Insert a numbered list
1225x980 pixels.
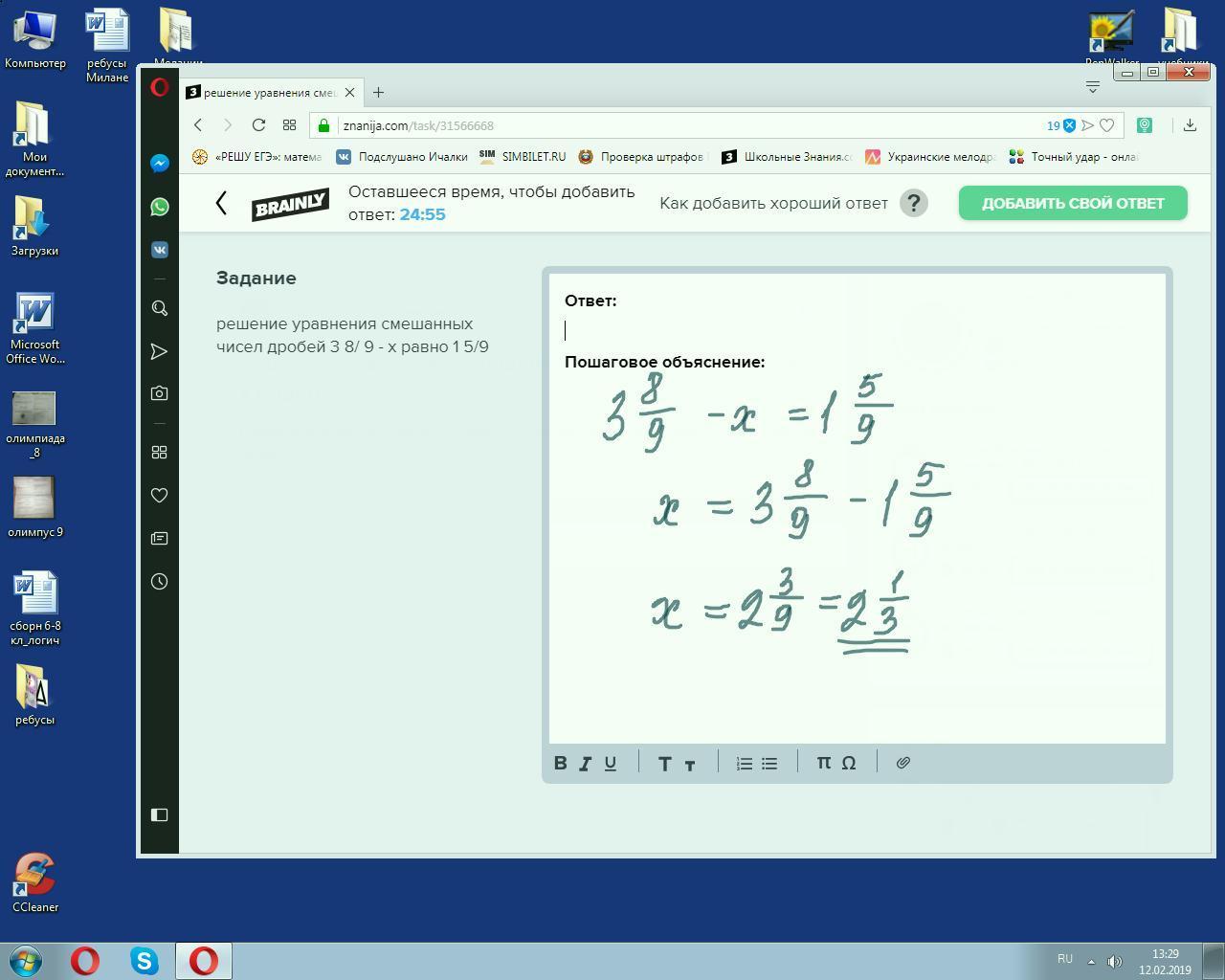coord(745,763)
